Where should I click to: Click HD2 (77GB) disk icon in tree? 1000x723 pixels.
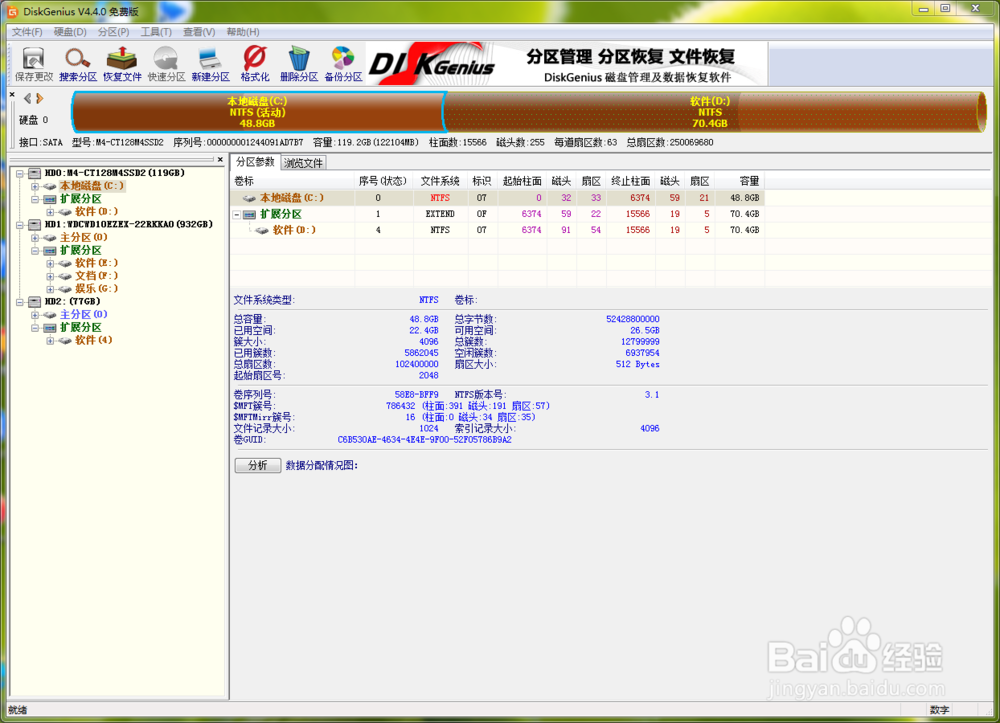[x=35, y=302]
